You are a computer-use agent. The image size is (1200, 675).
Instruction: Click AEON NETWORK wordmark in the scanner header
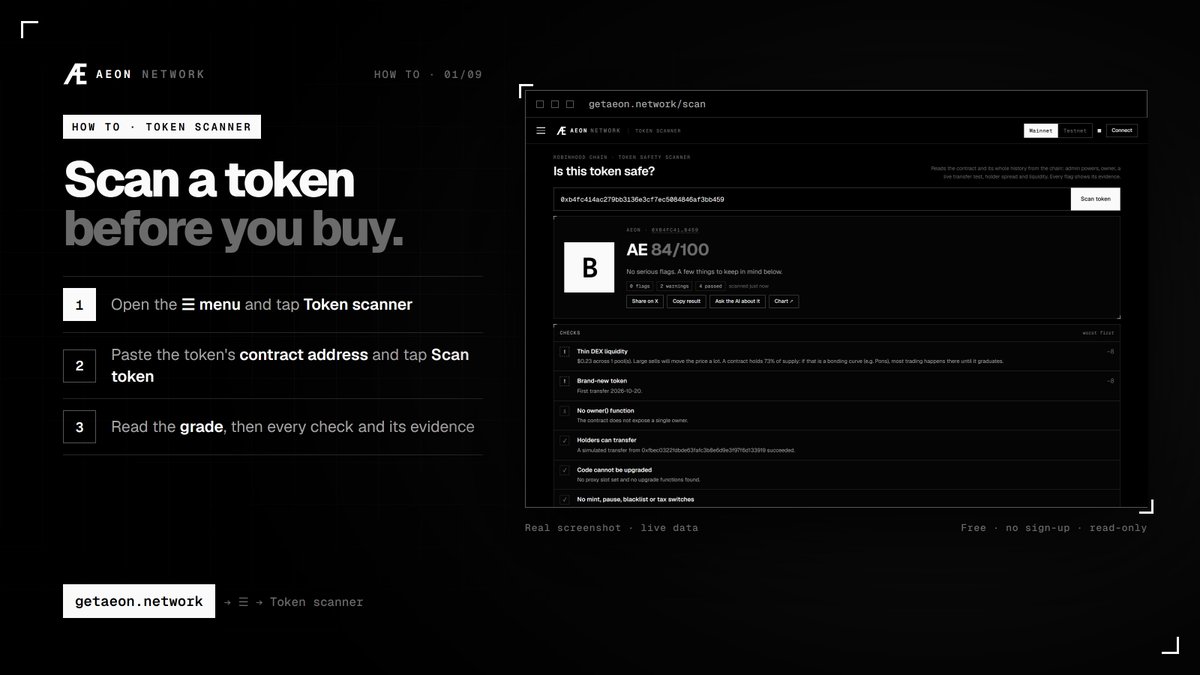click(595, 131)
